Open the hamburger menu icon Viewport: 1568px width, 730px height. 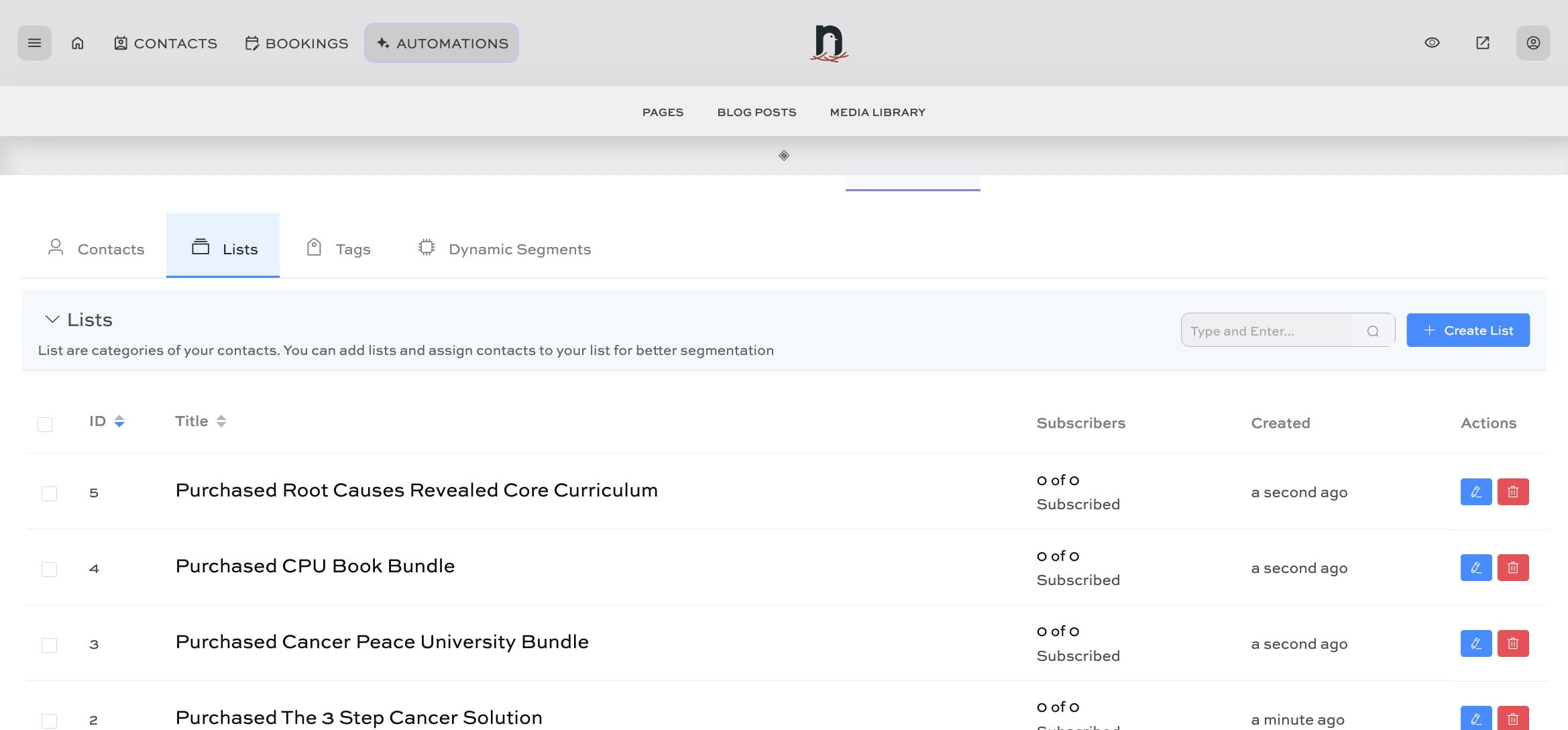[34, 43]
